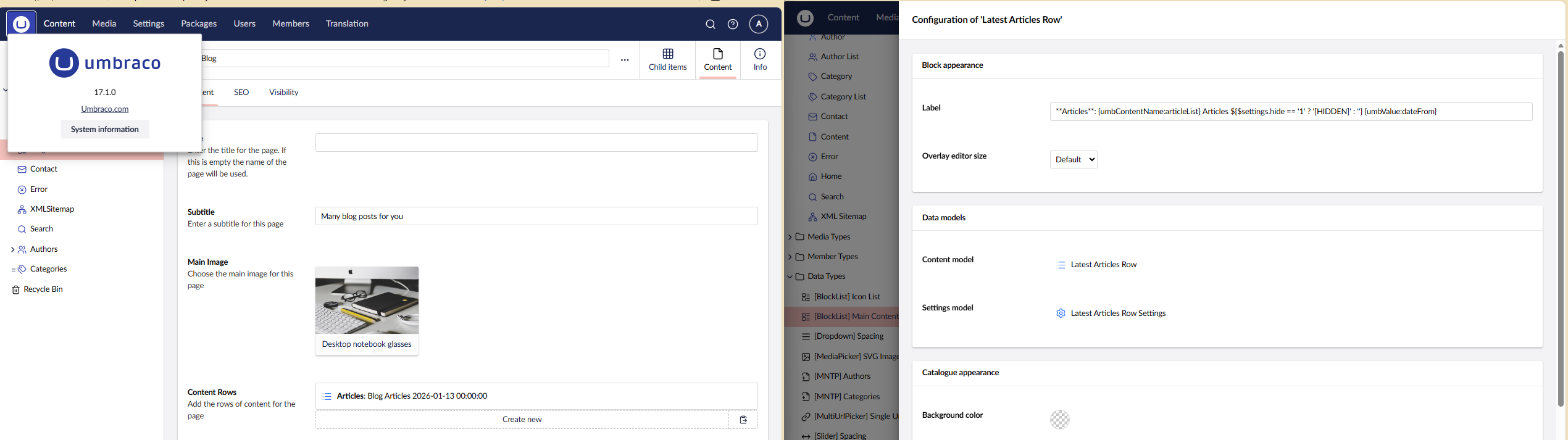Click the Latest Articles Row Settings gear
1568x440 pixels.
[1061, 313]
